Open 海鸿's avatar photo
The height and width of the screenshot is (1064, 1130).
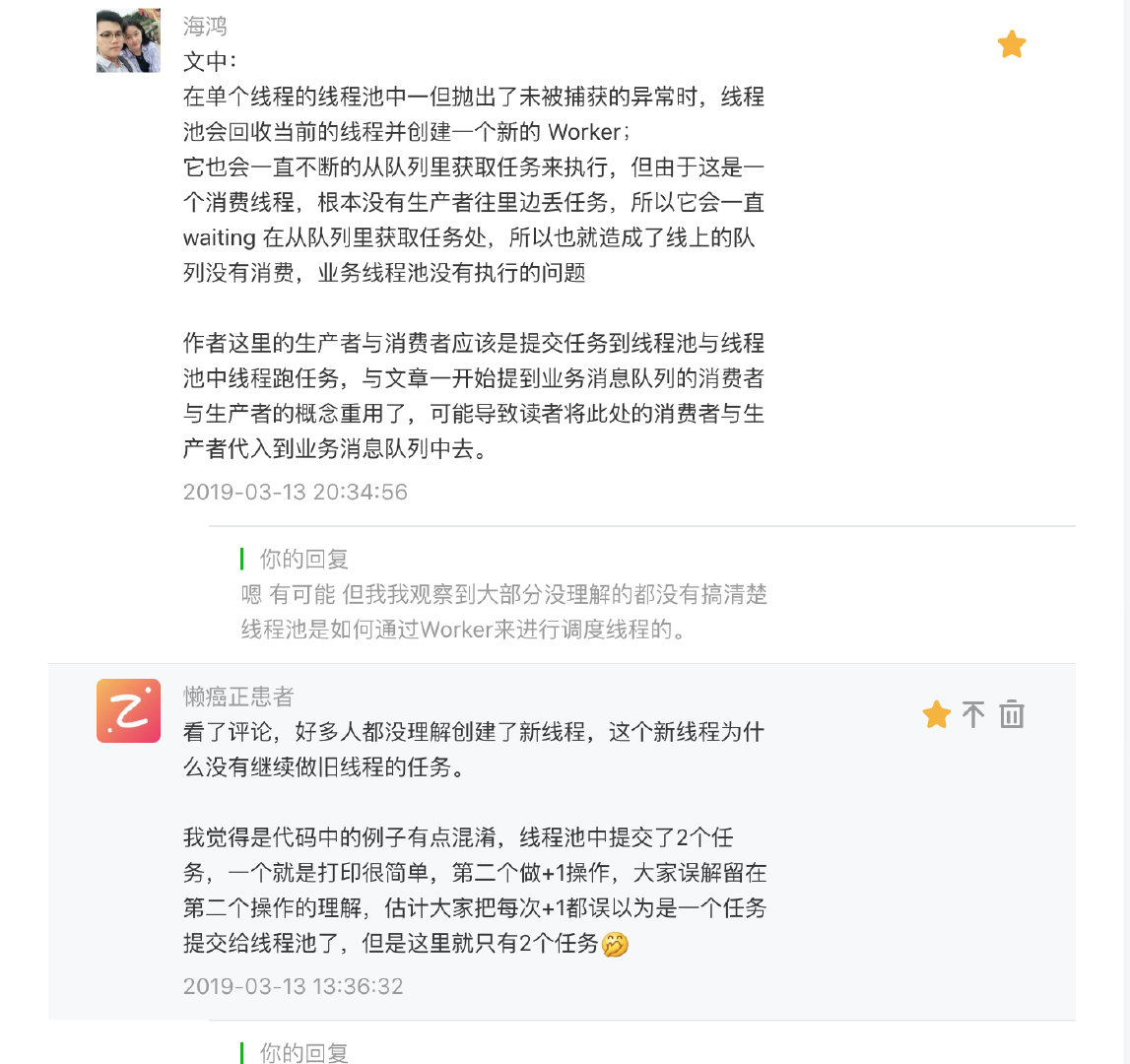point(128,40)
